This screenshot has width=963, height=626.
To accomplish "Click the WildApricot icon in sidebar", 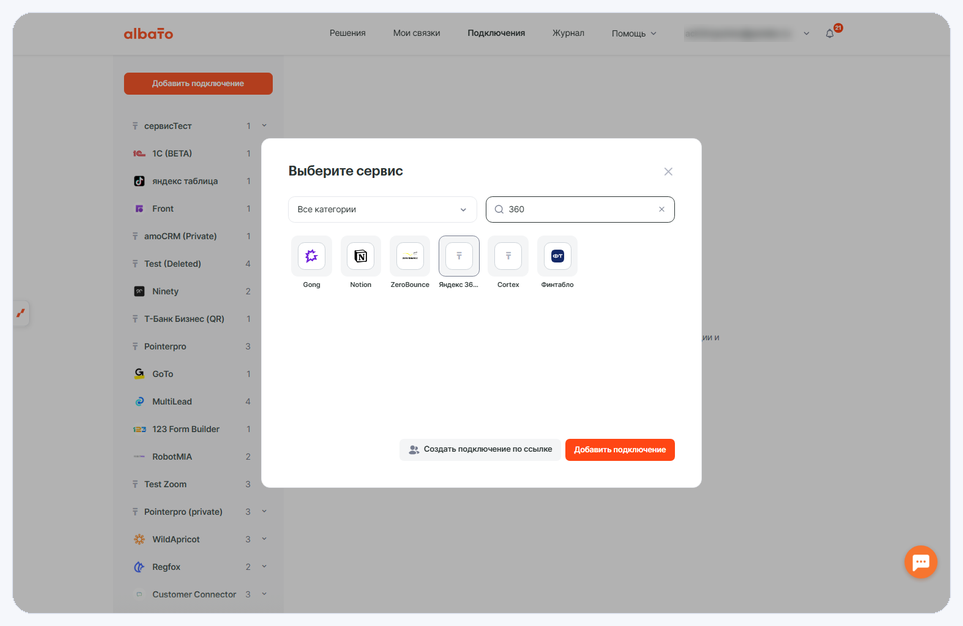I will (139, 539).
